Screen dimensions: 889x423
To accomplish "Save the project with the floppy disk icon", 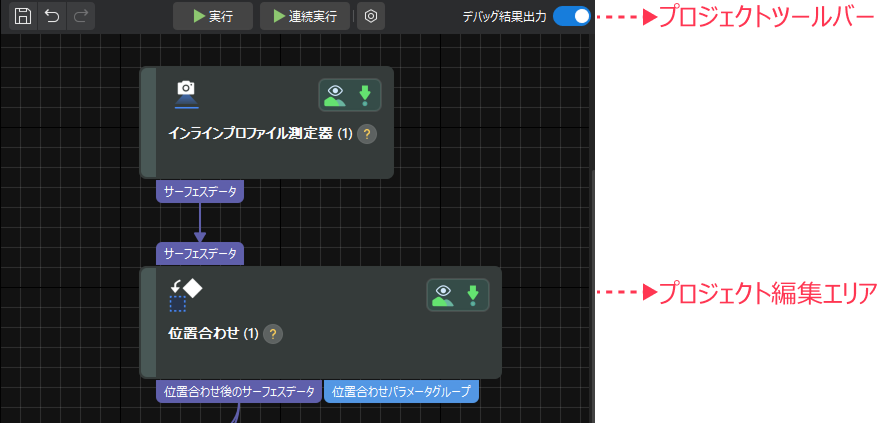I will (23, 16).
